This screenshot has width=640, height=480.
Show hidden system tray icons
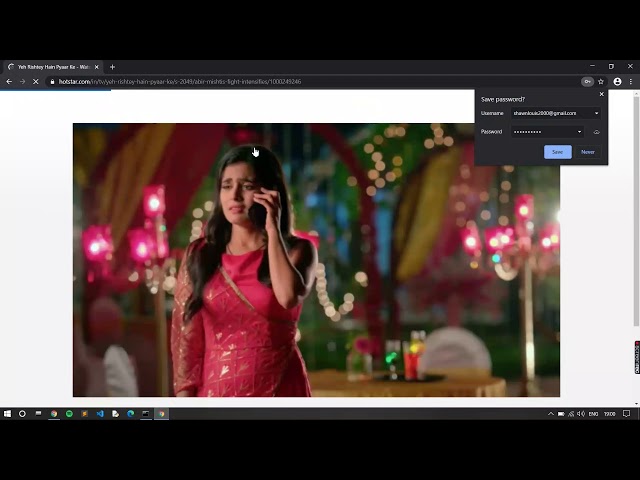(x=551, y=413)
